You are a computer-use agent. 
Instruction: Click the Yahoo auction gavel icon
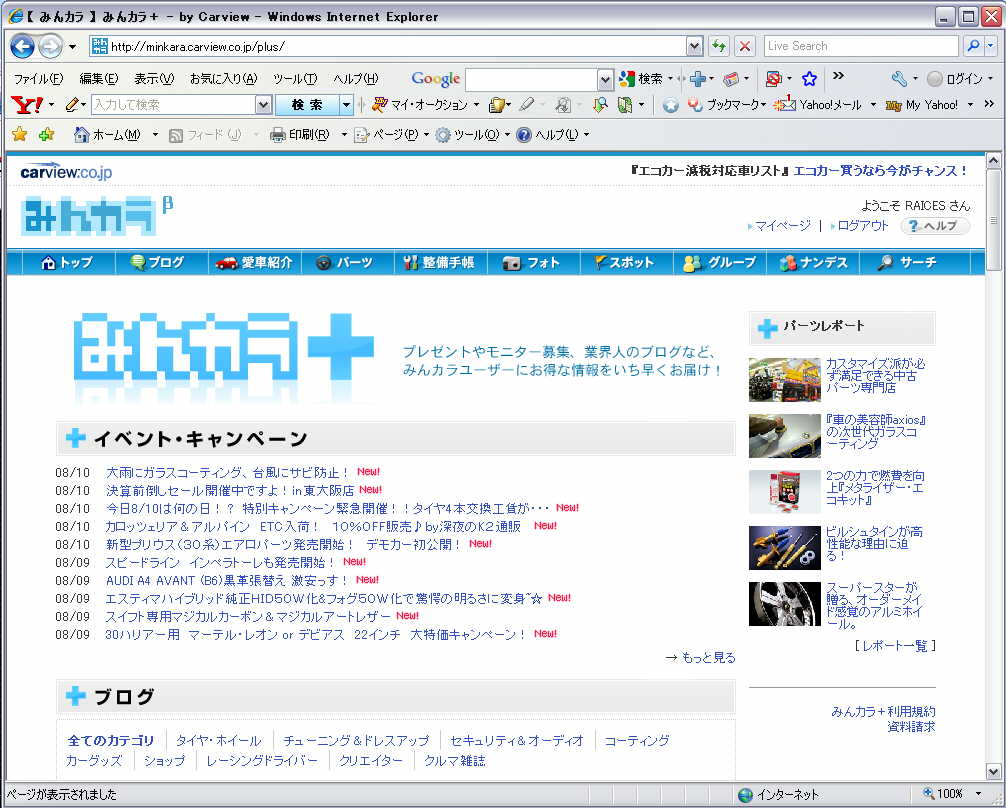pyautogui.click(x=379, y=104)
